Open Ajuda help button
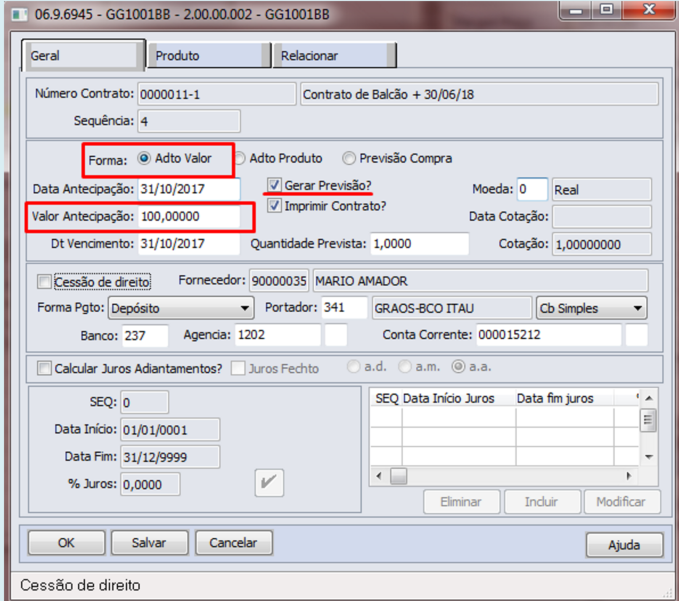Screen dimensions: 679x601 [x=624, y=545]
